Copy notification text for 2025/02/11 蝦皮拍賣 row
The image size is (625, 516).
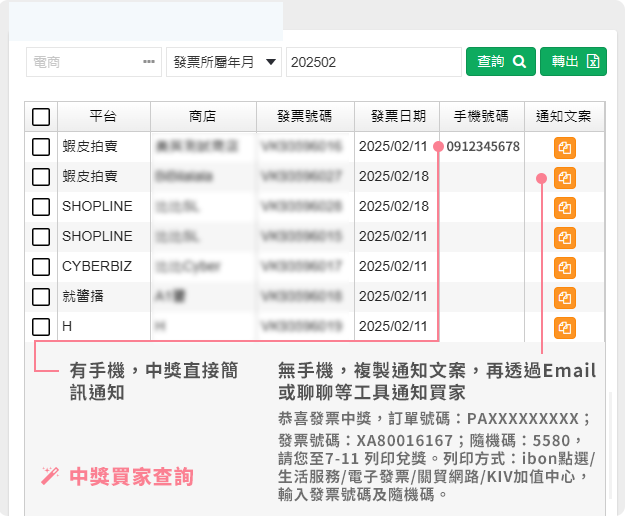coord(565,148)
